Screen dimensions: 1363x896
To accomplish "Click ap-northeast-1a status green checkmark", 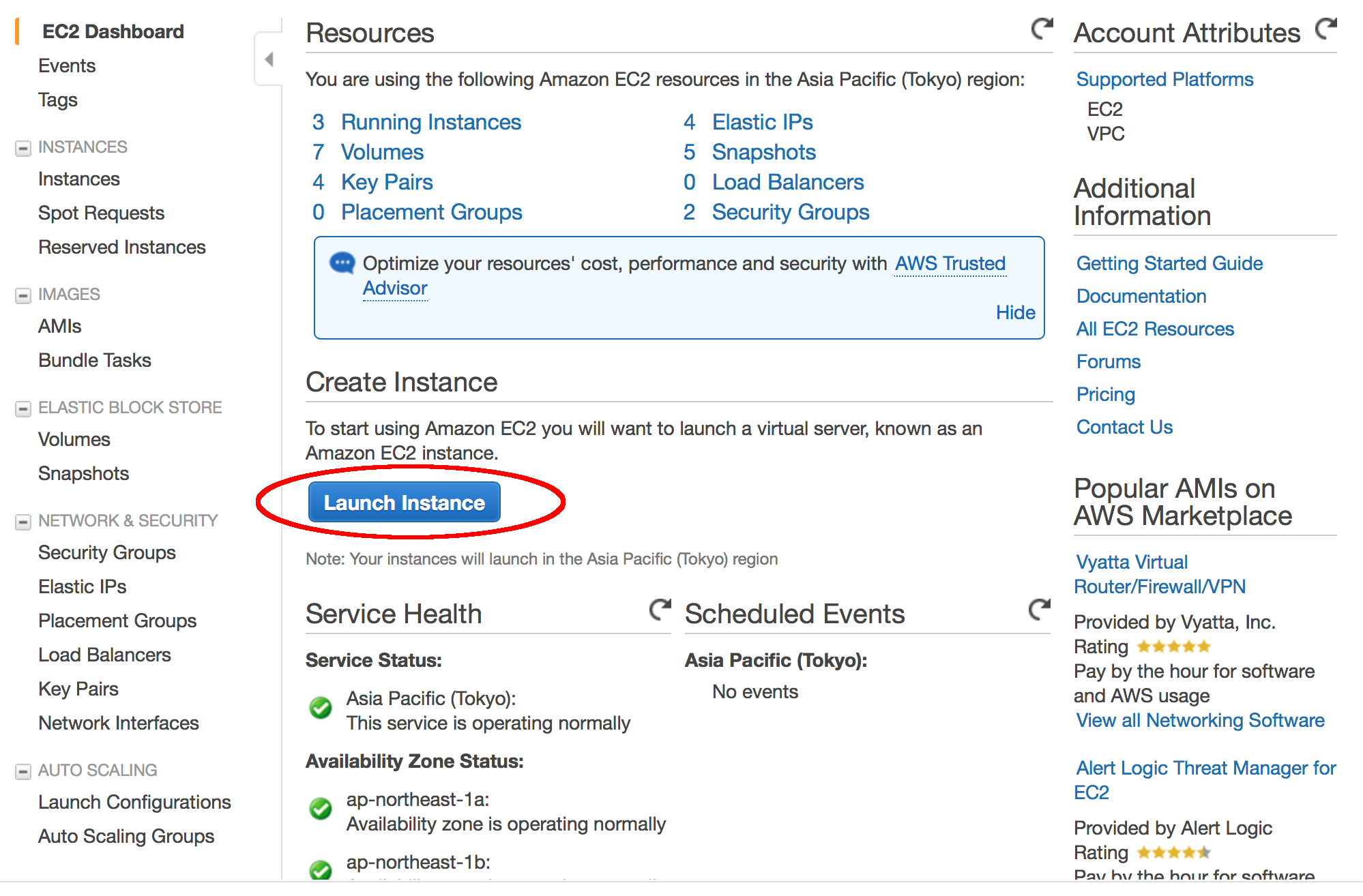I will (x=321, y=809).
